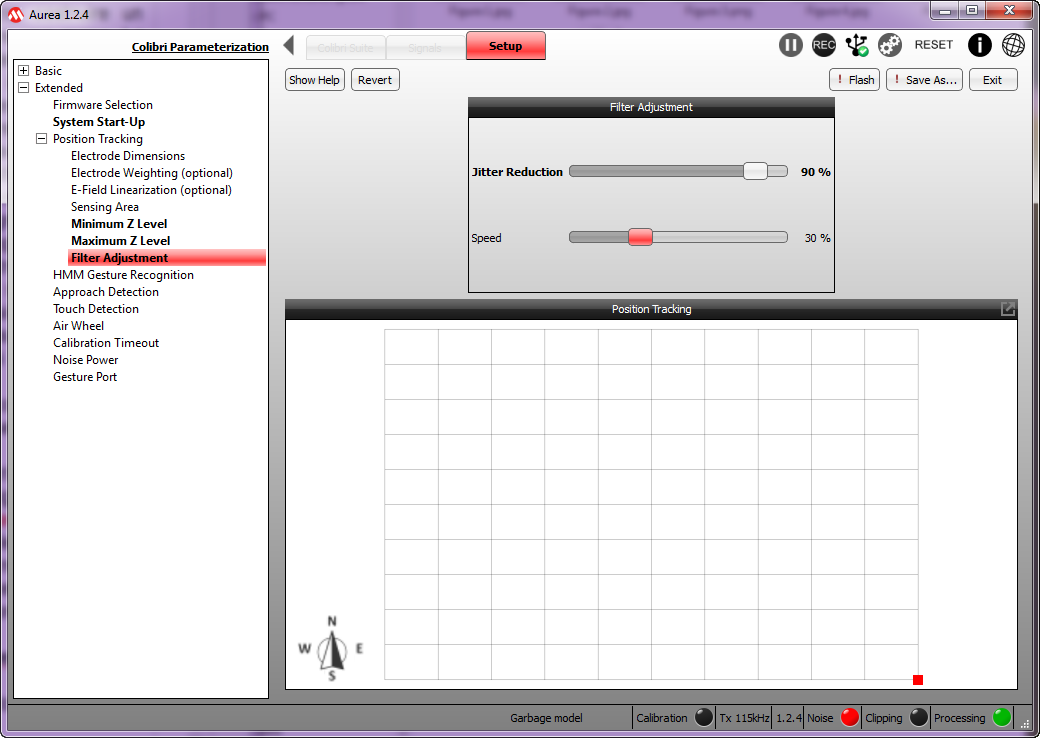The image size is (1040, 738).
Task: Click the USB connection status icon
Action: click(857, 45)
